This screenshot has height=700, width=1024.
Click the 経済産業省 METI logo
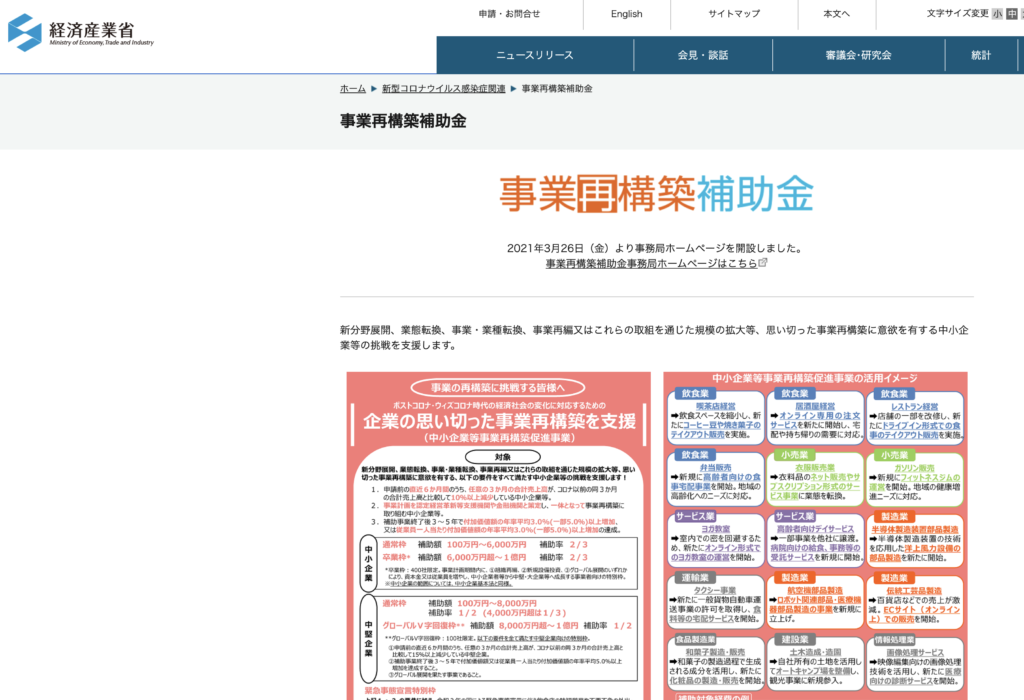(81, 33)
